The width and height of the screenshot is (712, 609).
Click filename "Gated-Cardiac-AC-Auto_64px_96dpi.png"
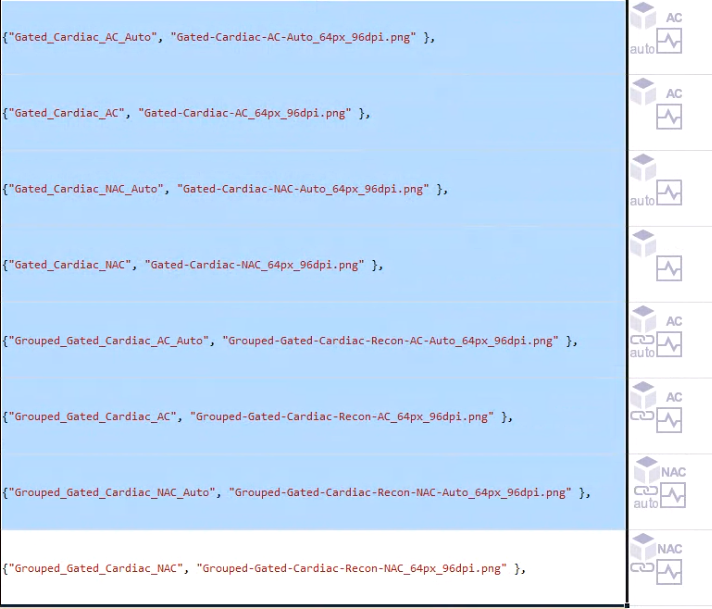293,37
